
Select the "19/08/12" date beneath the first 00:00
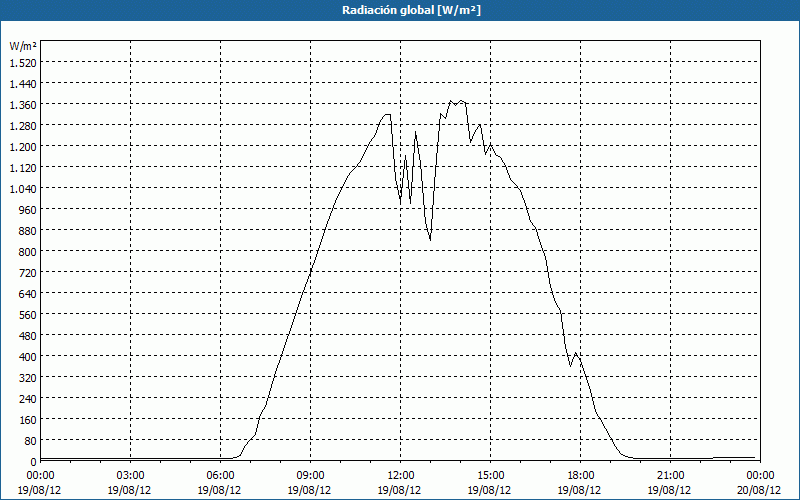pyautogui.click(x=39, y=490)
